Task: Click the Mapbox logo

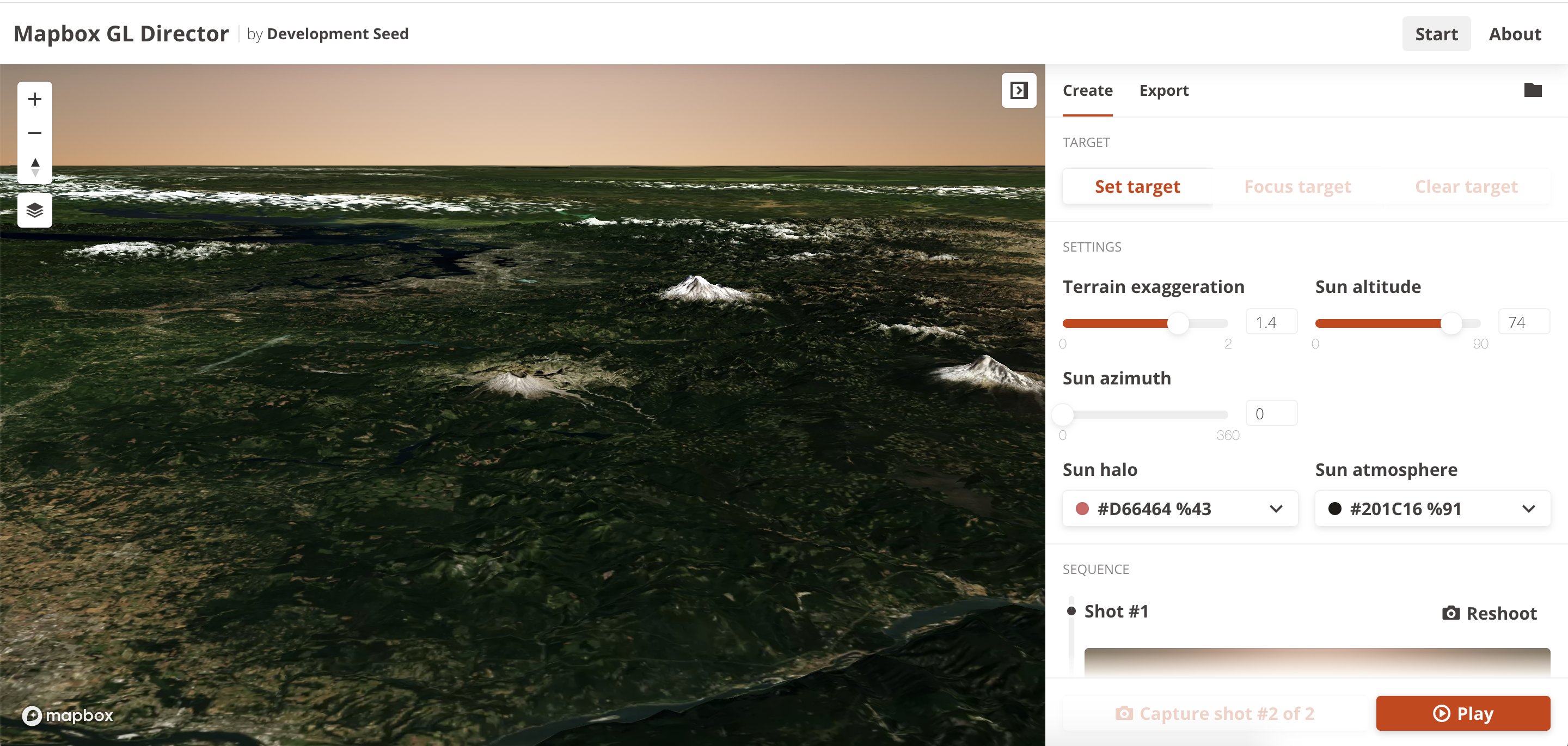Action: 68,715
